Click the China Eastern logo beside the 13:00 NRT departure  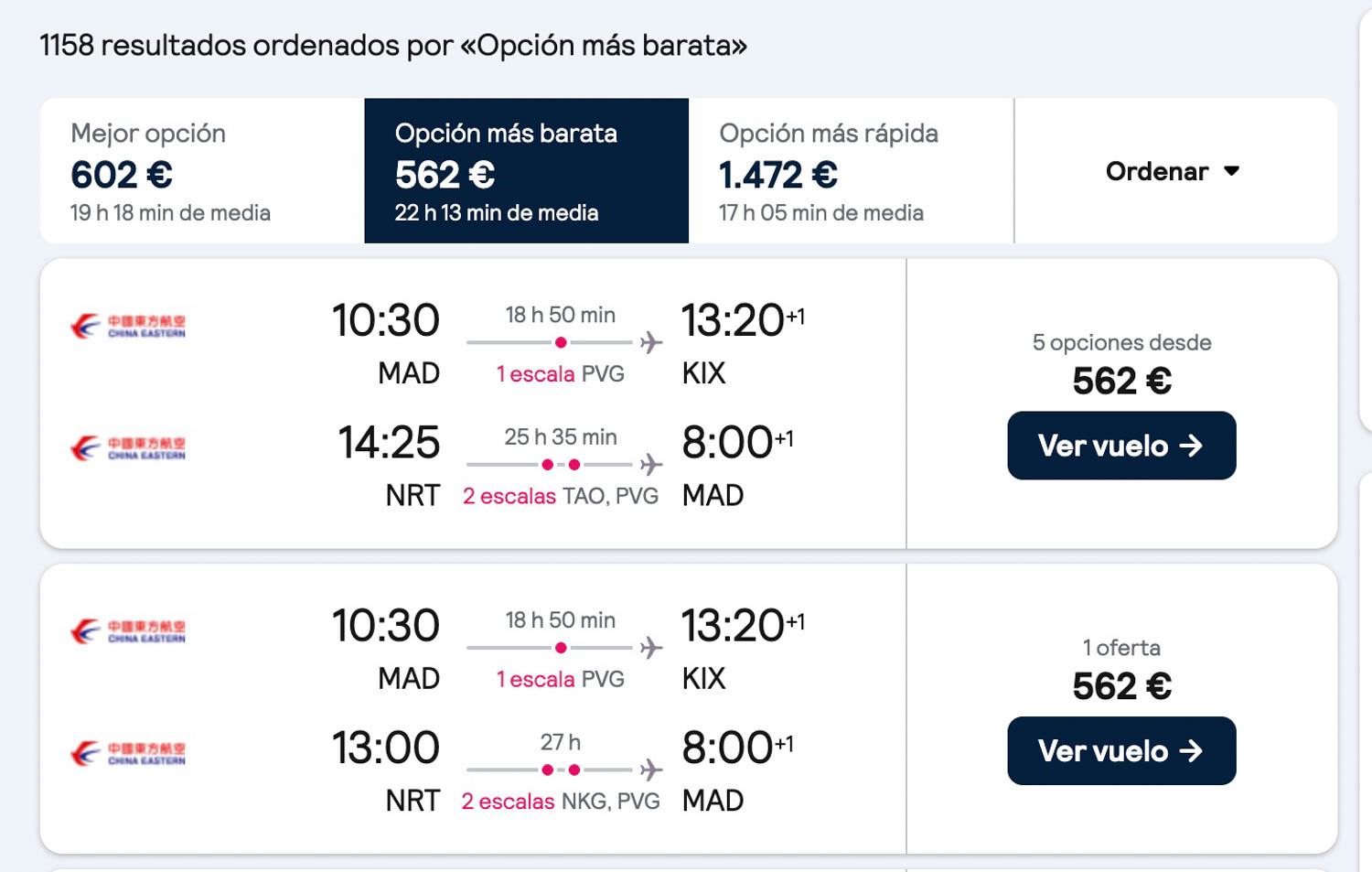pyautogui.click(x=128, y=753)
